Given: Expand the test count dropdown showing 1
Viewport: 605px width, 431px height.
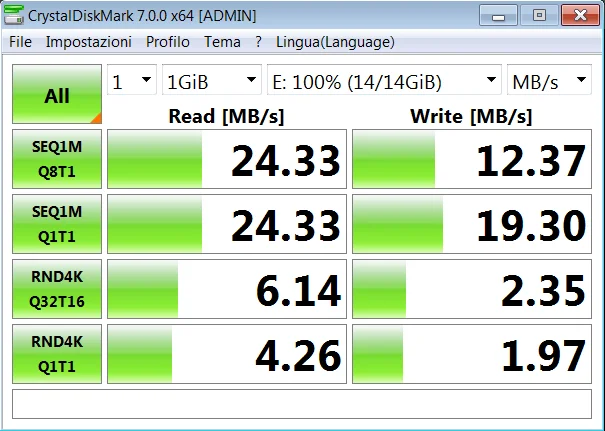Looking at the screenshot, I should click(132, 80).
